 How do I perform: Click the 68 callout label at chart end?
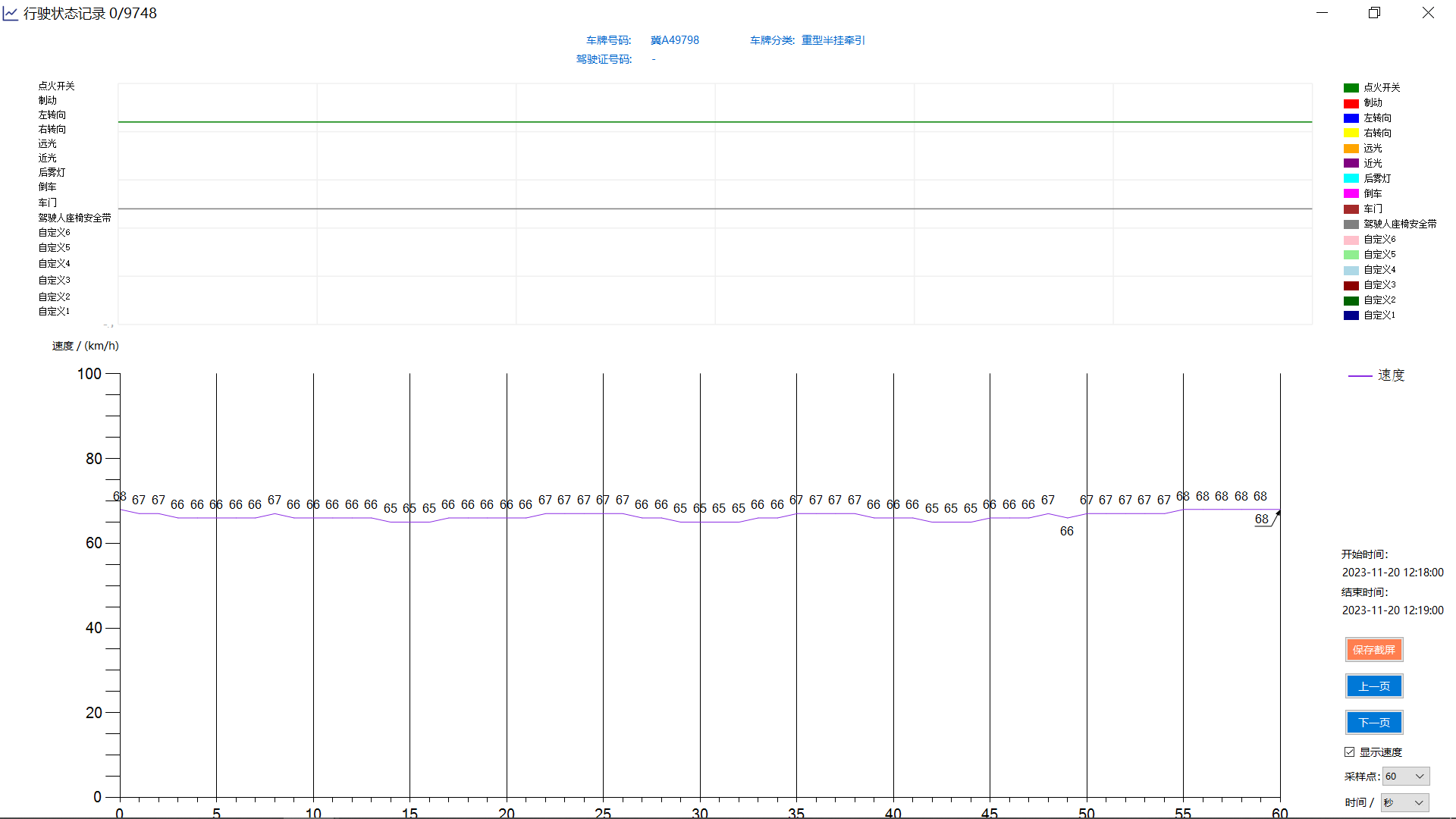click(1262, 519)
